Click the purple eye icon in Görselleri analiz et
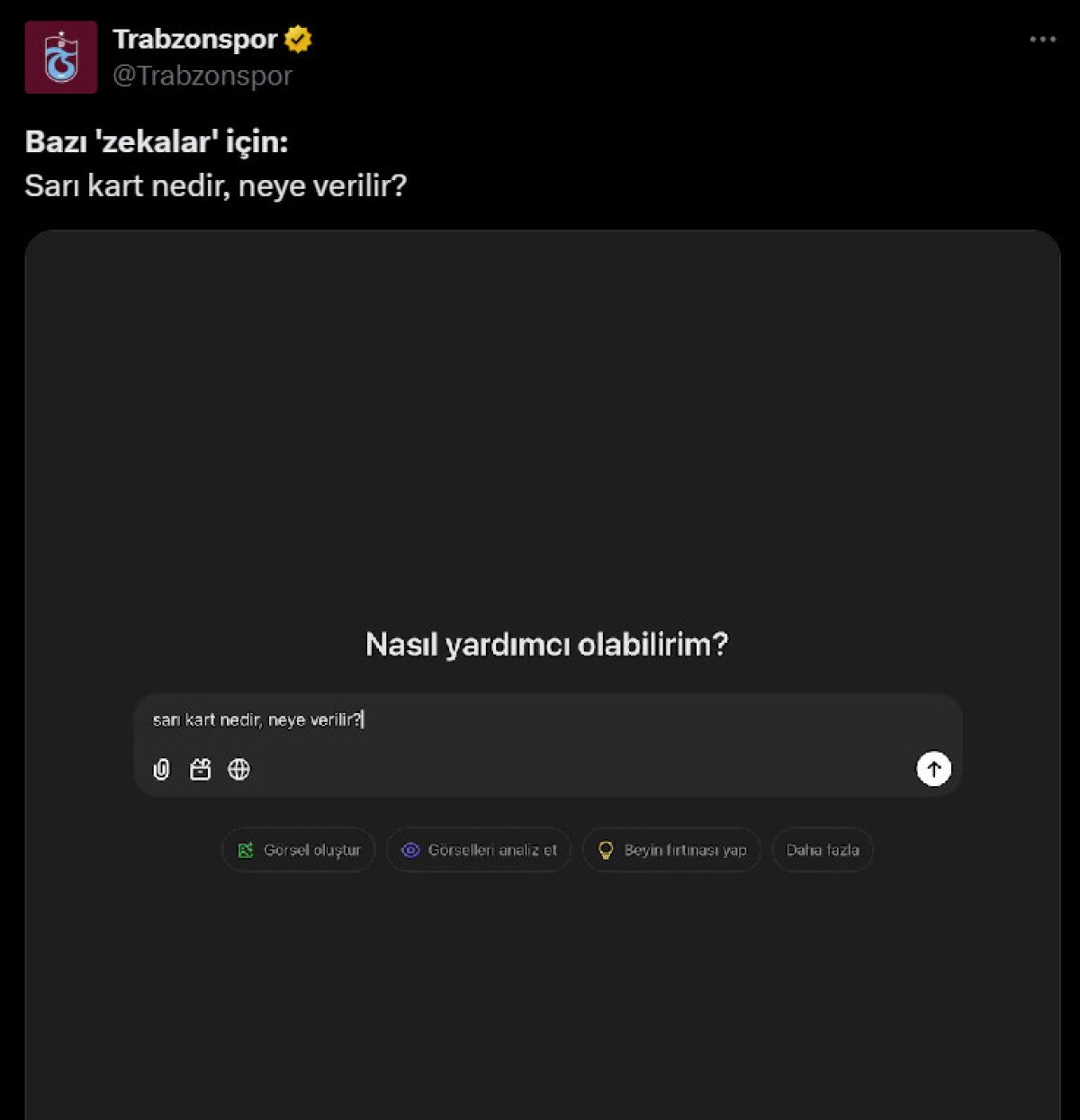This screenshot has height=1120, width=1080. pos(410,850)
